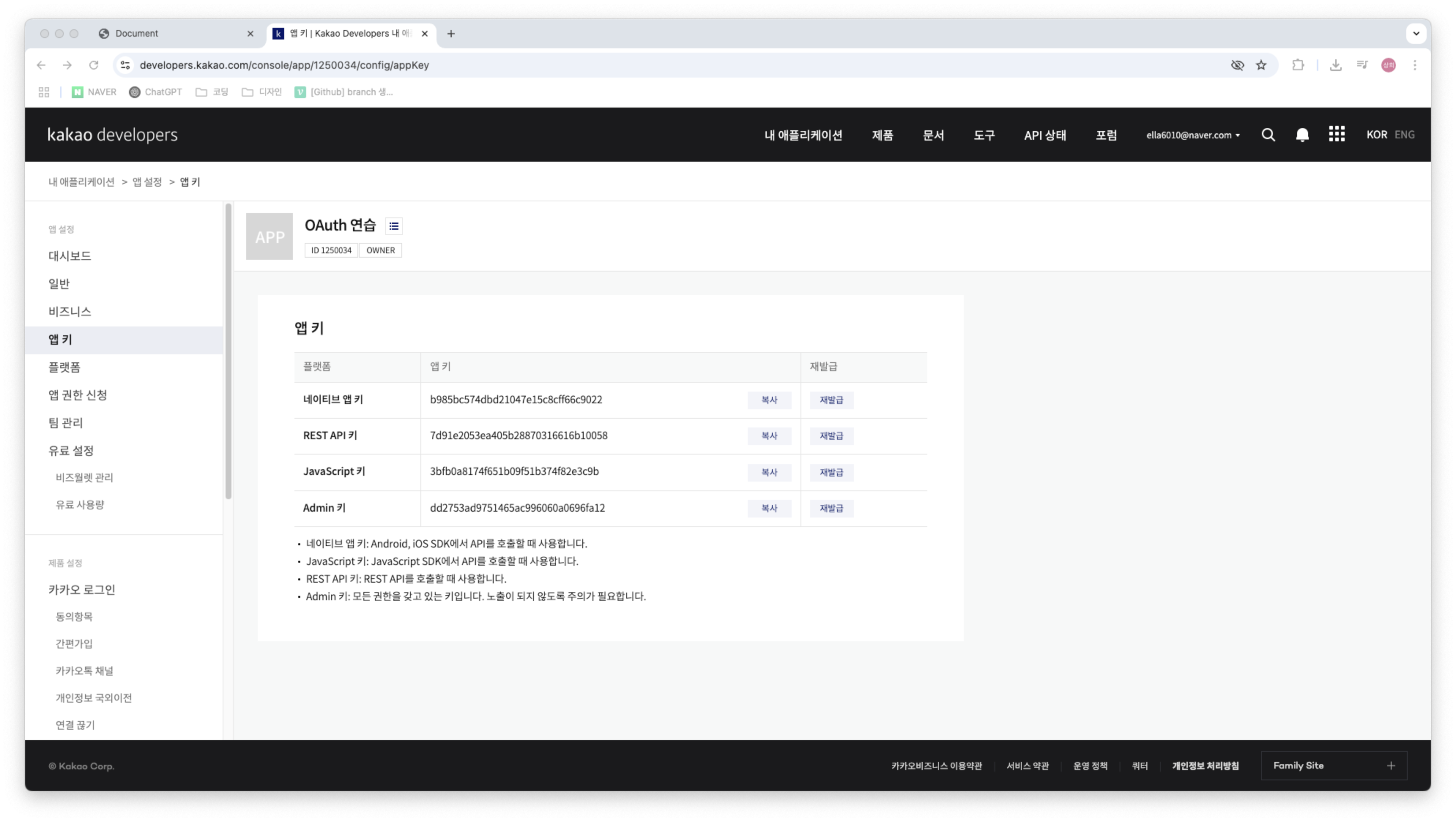The height and width of the screenshot is (822, 1456).
Task: Click the kakao developers logo
Action: tap(112, 135)
